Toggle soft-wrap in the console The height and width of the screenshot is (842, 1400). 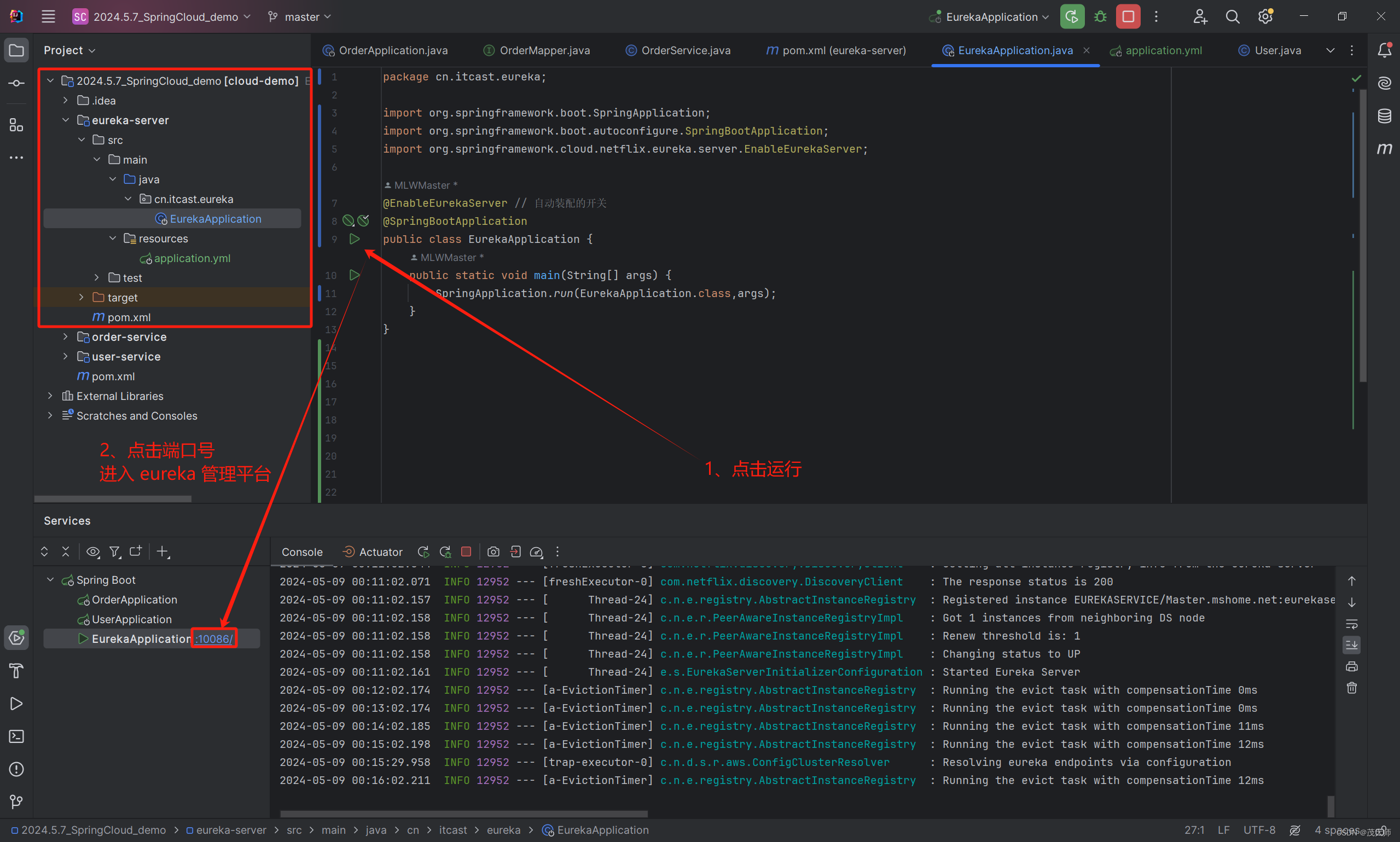coord(1352,624)
